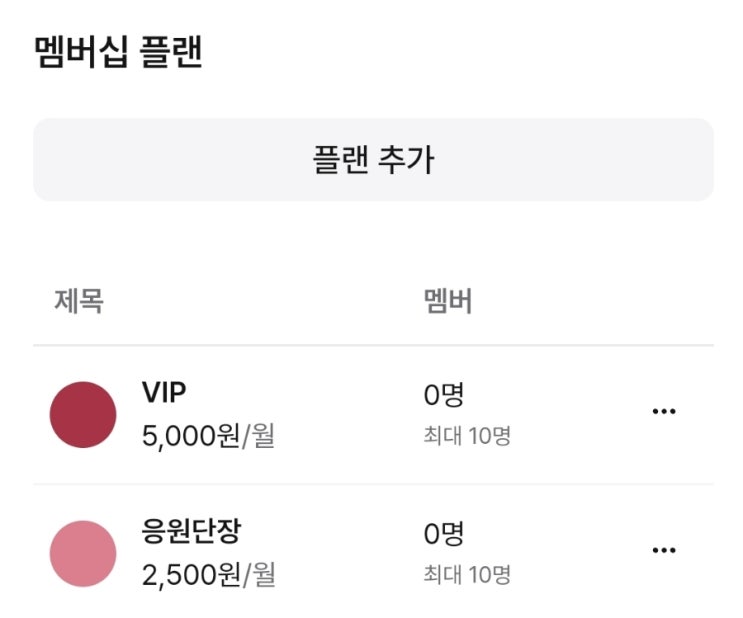Select the VIP plan title
The image size is (743, 618).
click(164, 393)
